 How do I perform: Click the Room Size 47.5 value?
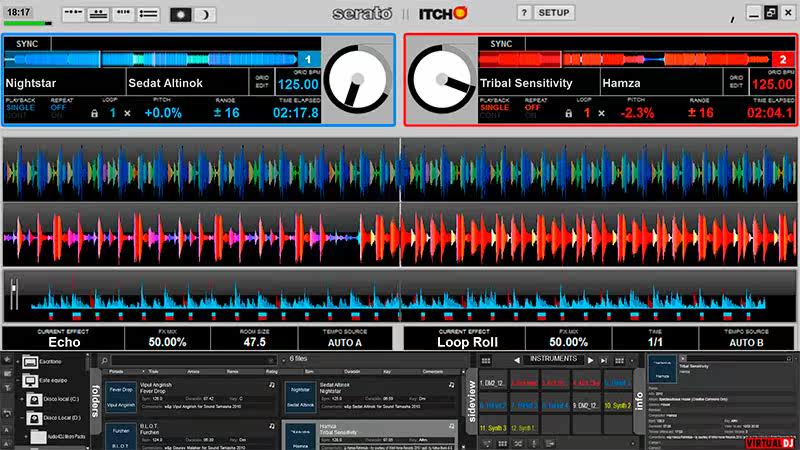point(254,342)
